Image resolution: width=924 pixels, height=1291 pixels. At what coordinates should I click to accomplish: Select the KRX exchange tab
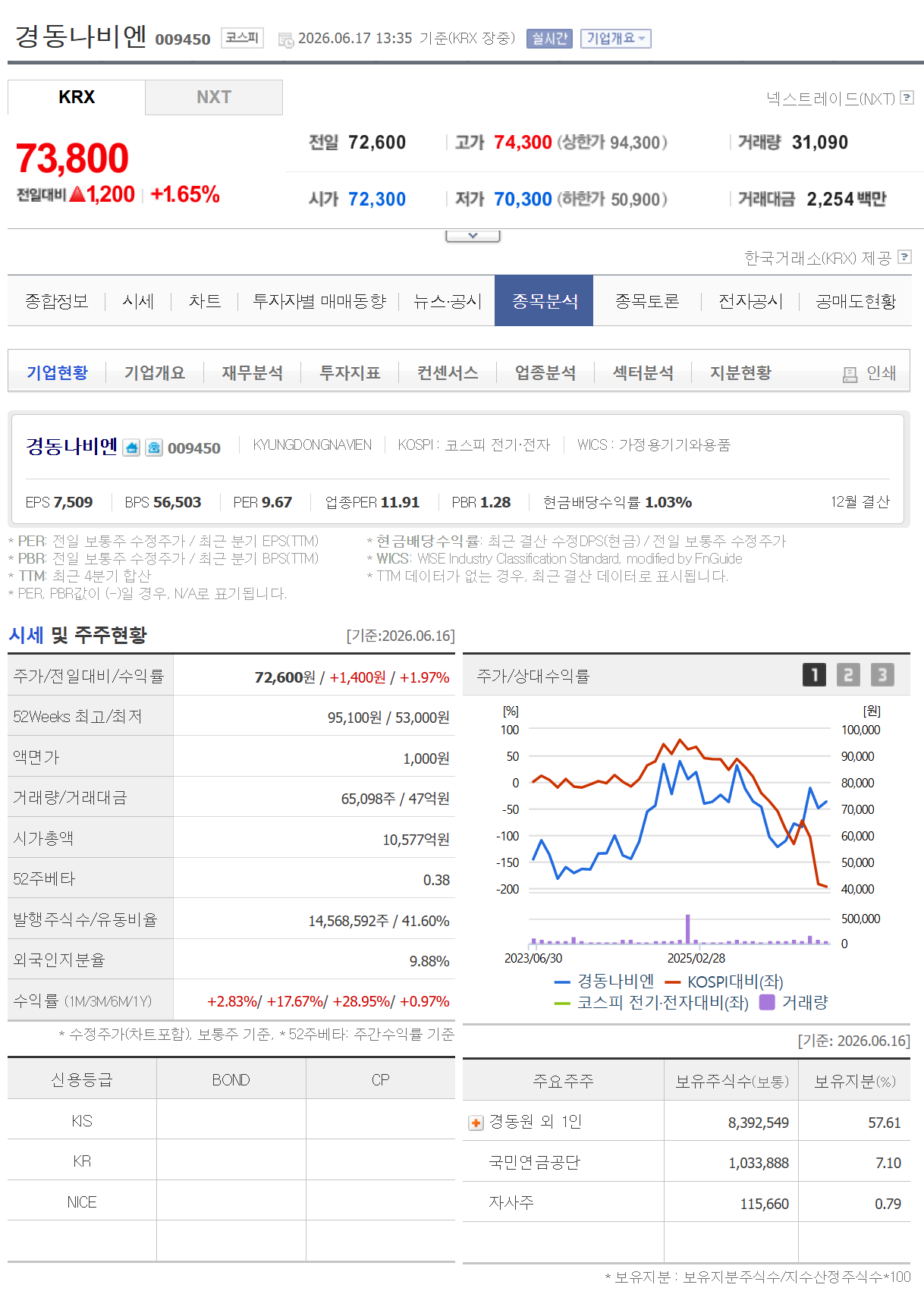[77, 97]
